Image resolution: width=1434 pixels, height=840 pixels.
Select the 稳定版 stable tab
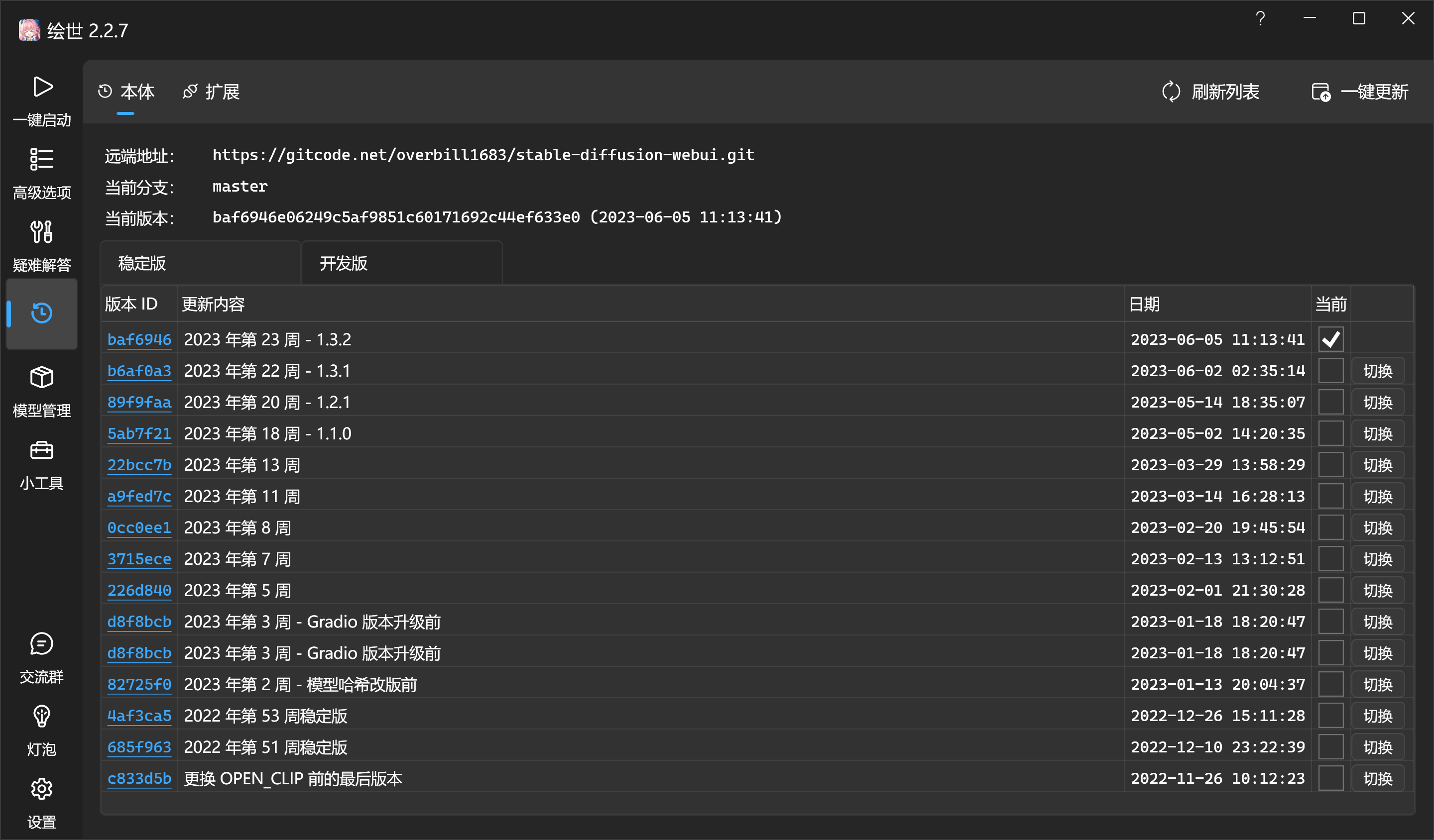[142, 263]
